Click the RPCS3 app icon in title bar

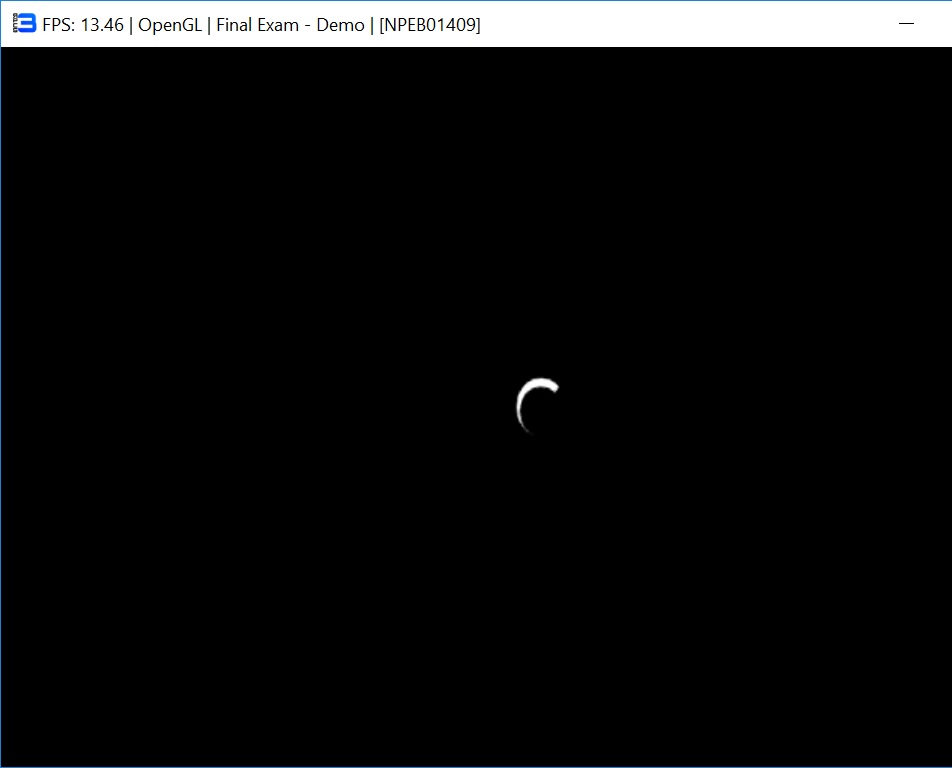[x=24, y=24]
